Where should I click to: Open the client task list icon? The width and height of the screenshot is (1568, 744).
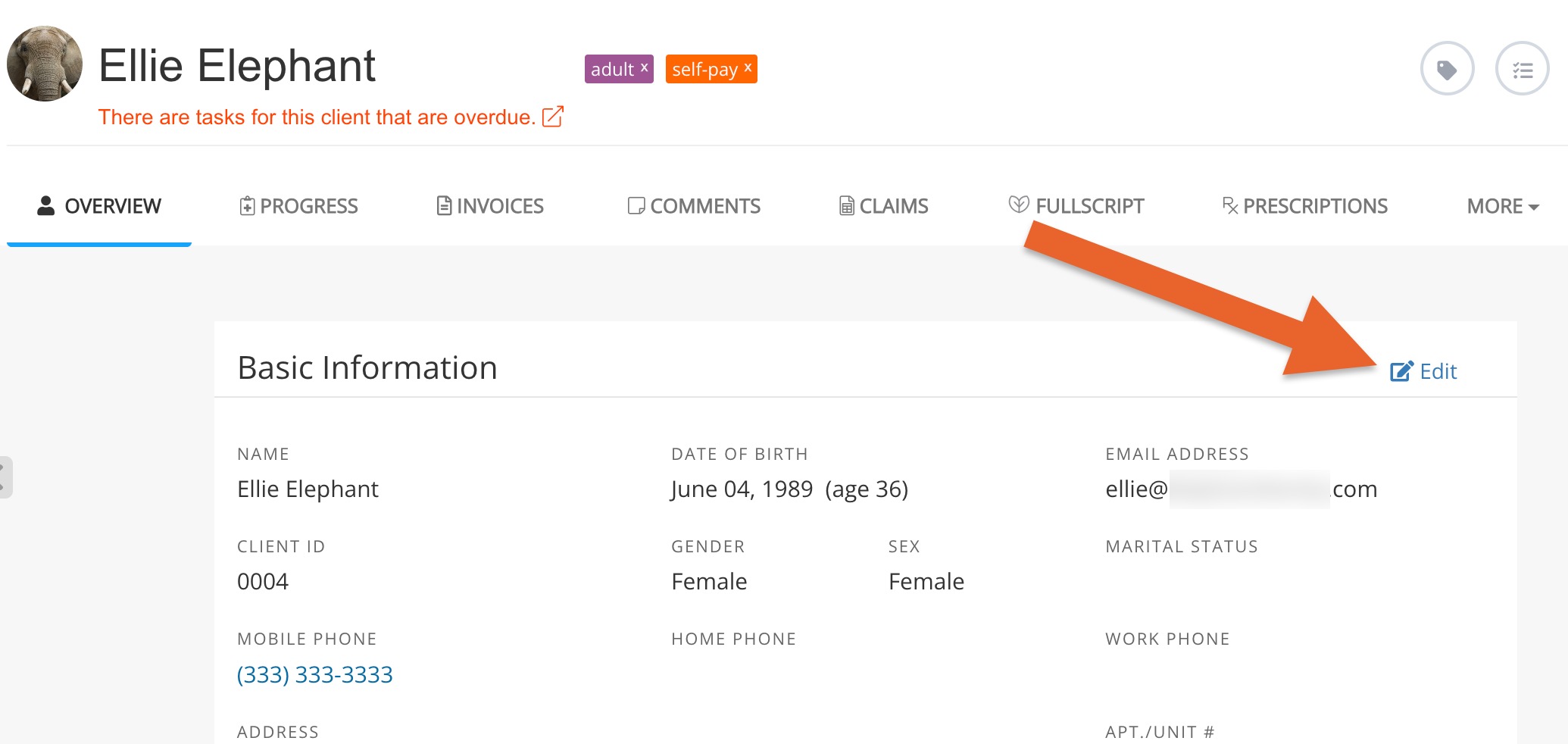click(1522, 69)
